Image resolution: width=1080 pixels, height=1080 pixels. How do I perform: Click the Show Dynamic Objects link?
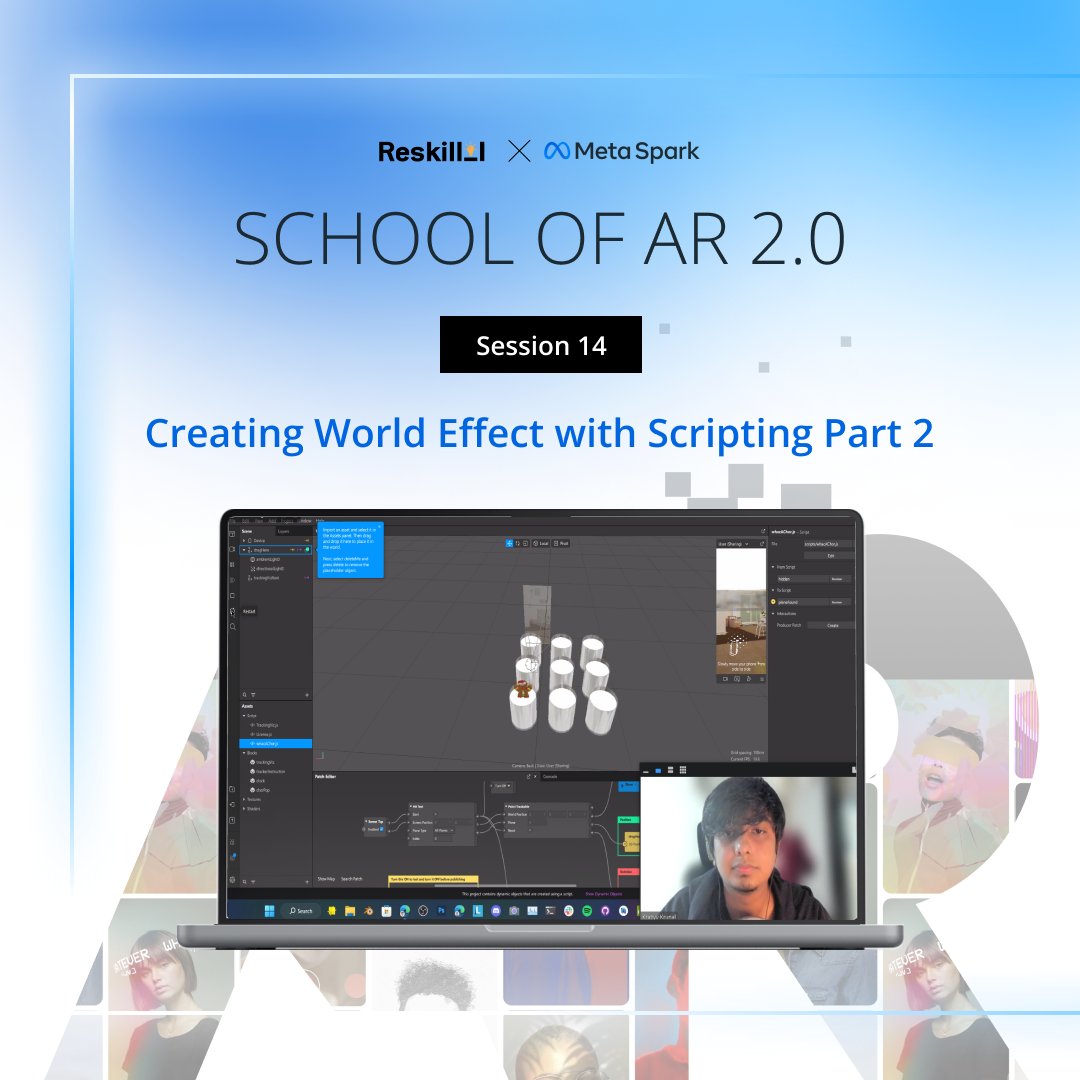(603, 894)
